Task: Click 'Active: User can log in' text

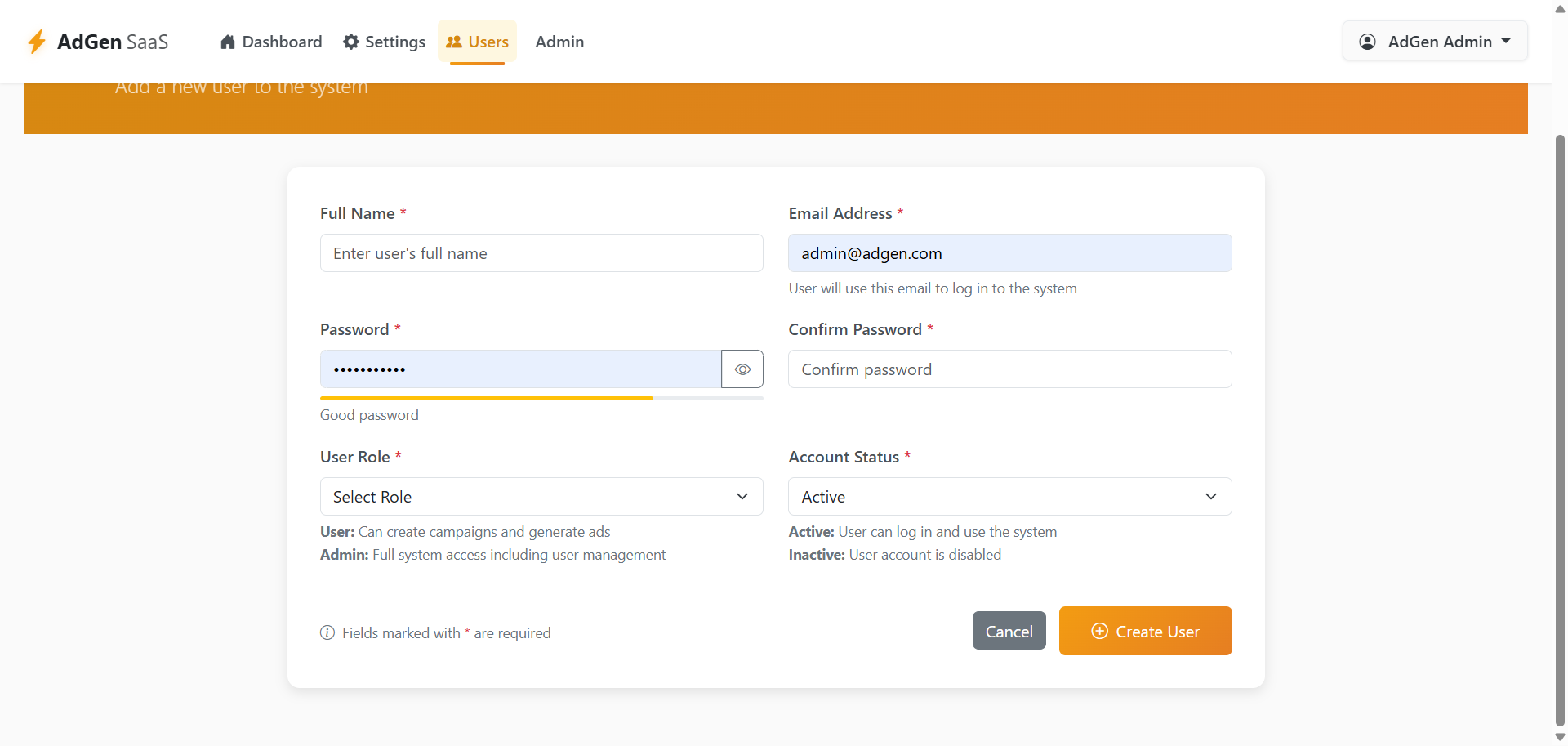Action: (923, 532)
